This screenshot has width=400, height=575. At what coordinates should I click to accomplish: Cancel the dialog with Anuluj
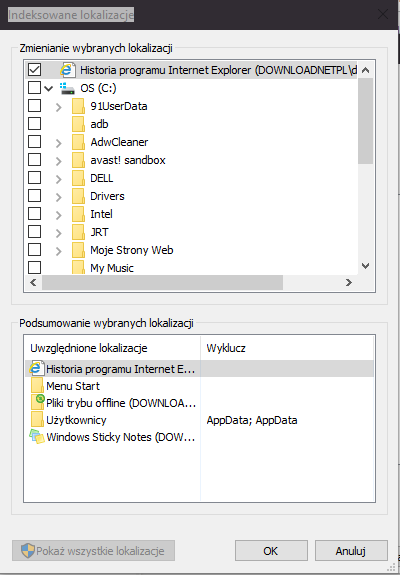[x=351, y=550]
